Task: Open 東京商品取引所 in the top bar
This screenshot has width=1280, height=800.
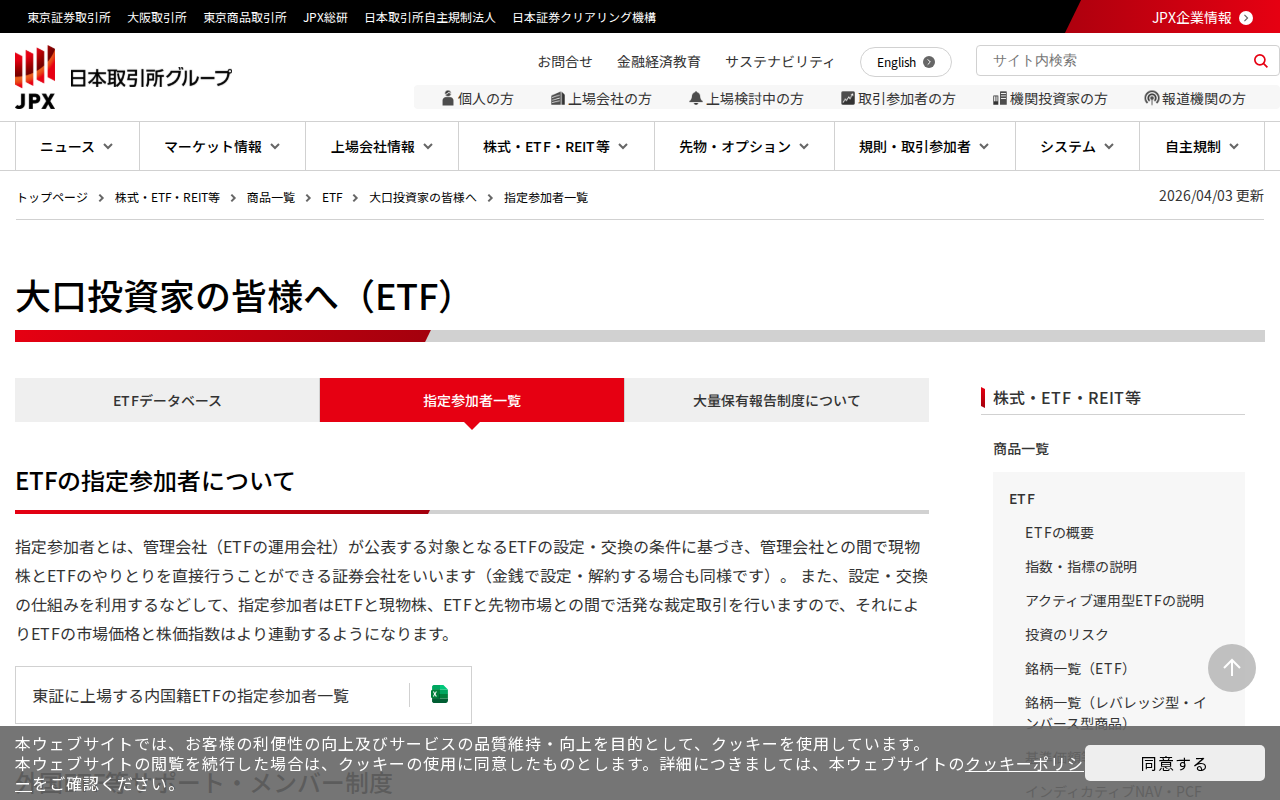Action: coord(245,17)
